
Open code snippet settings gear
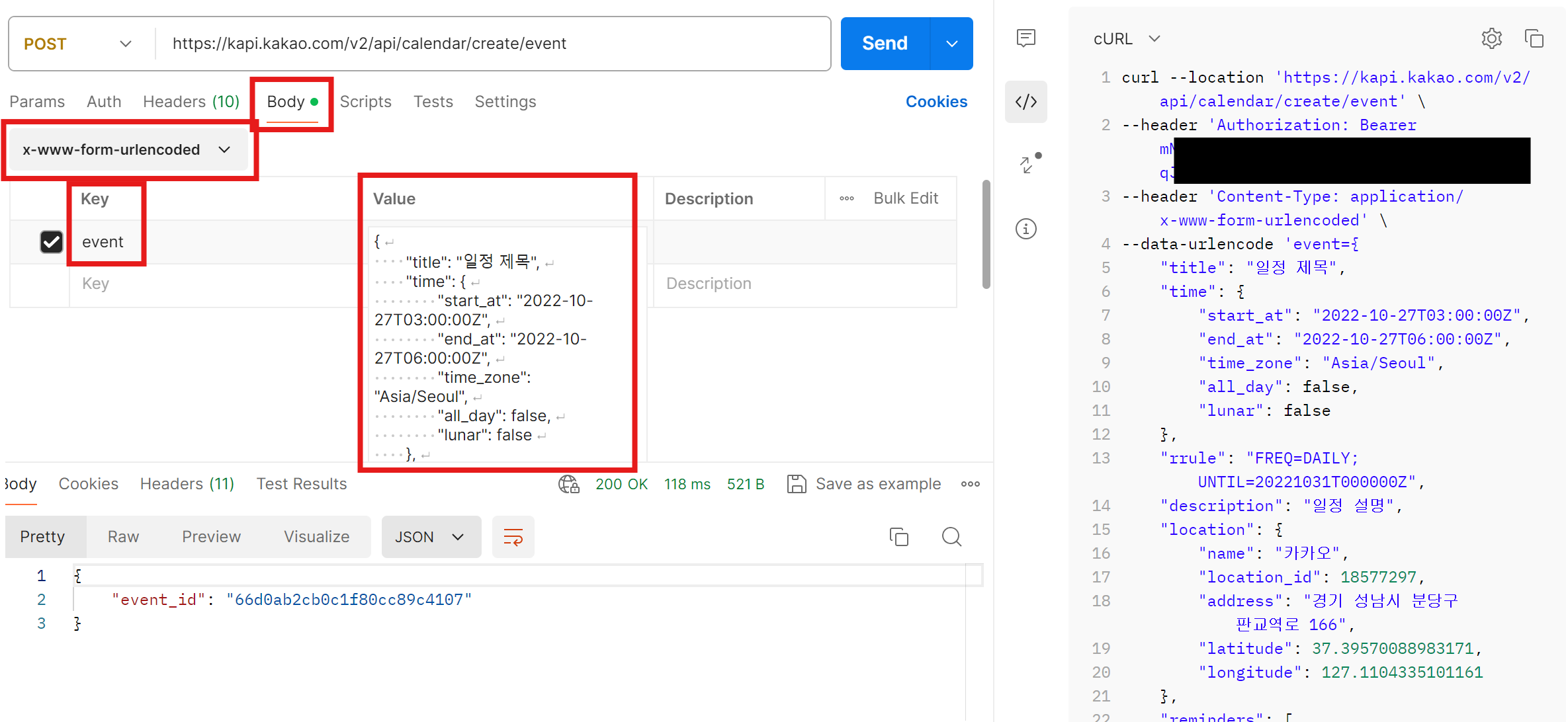tap(1491, 39)
